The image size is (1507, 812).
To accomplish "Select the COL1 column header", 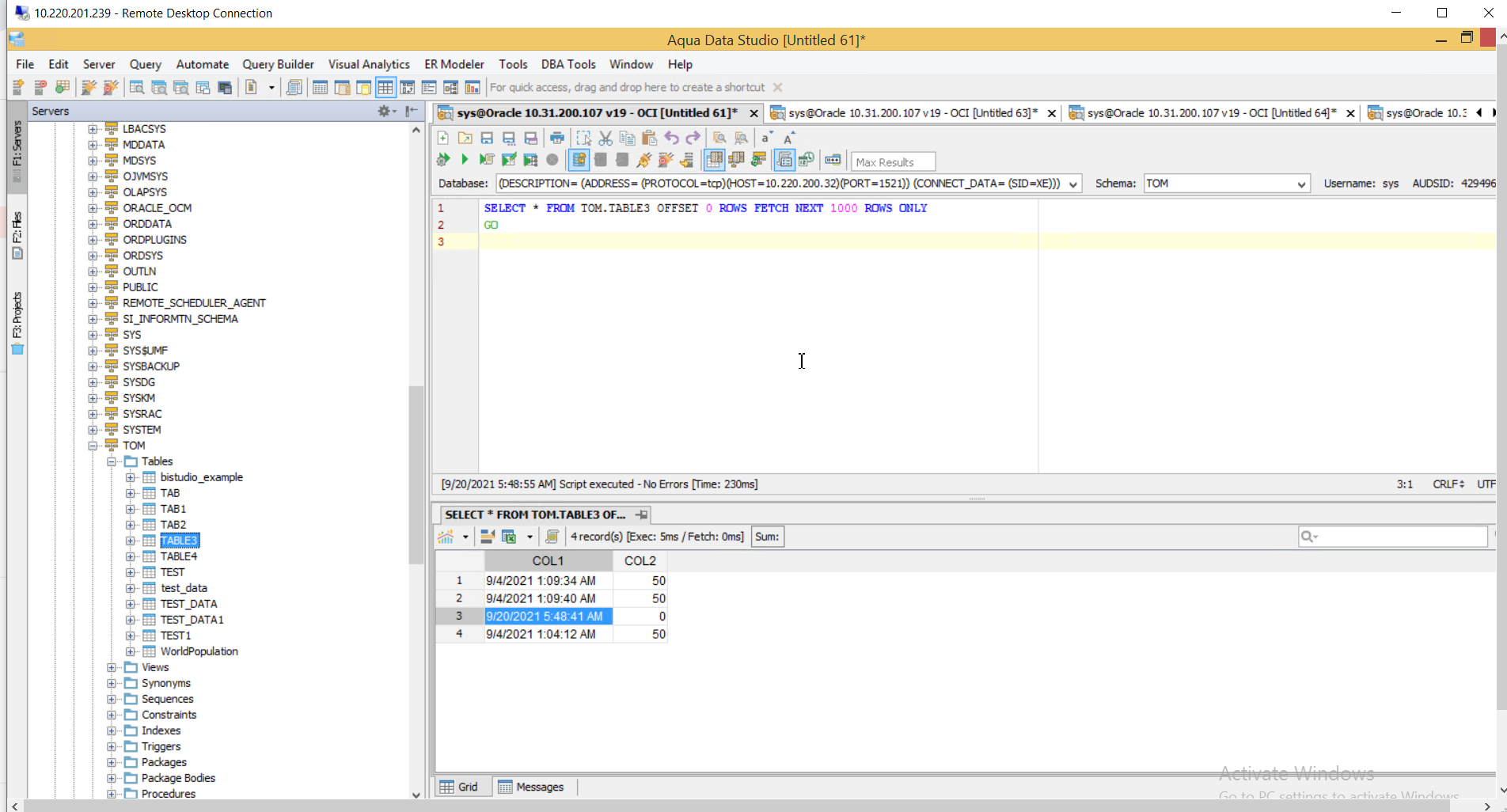I will tap(548, 560).
